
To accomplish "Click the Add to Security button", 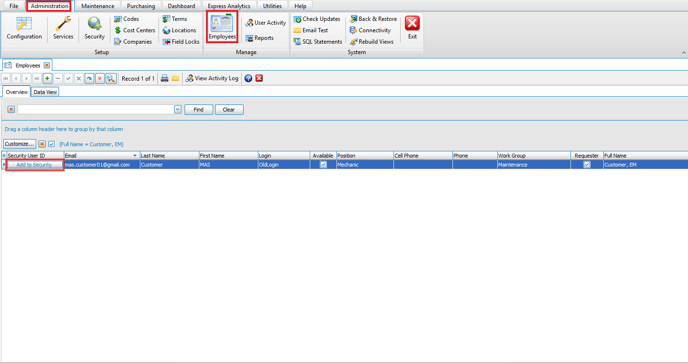I will click(x=34, y=165).
